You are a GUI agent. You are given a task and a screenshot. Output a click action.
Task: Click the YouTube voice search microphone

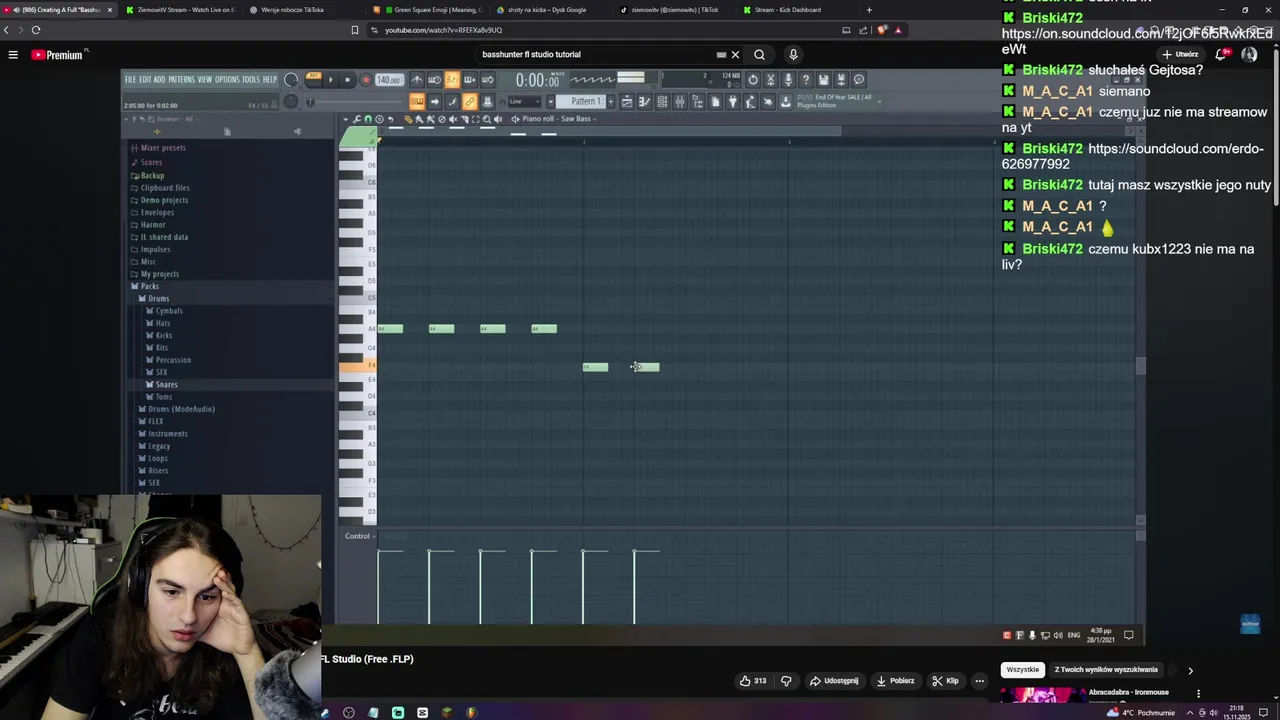coord(793,55)
